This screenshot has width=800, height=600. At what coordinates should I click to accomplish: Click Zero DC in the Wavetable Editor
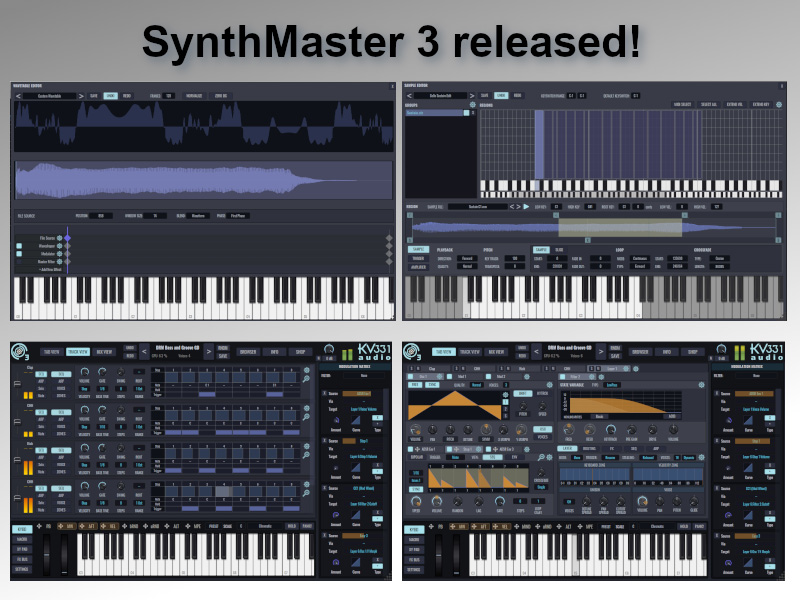pos(221,96)
